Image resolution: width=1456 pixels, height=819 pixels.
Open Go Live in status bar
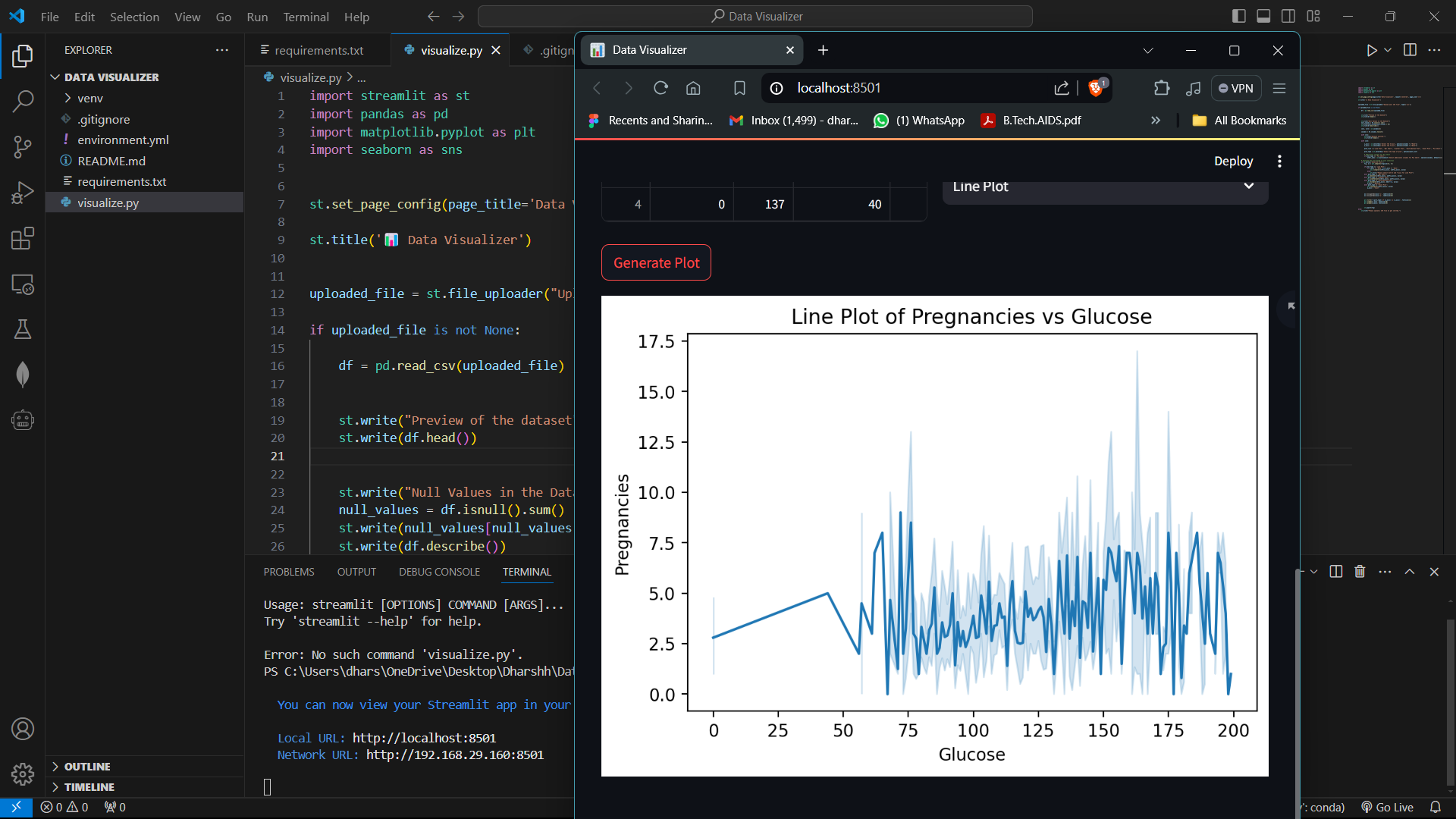coord(1388,807)
